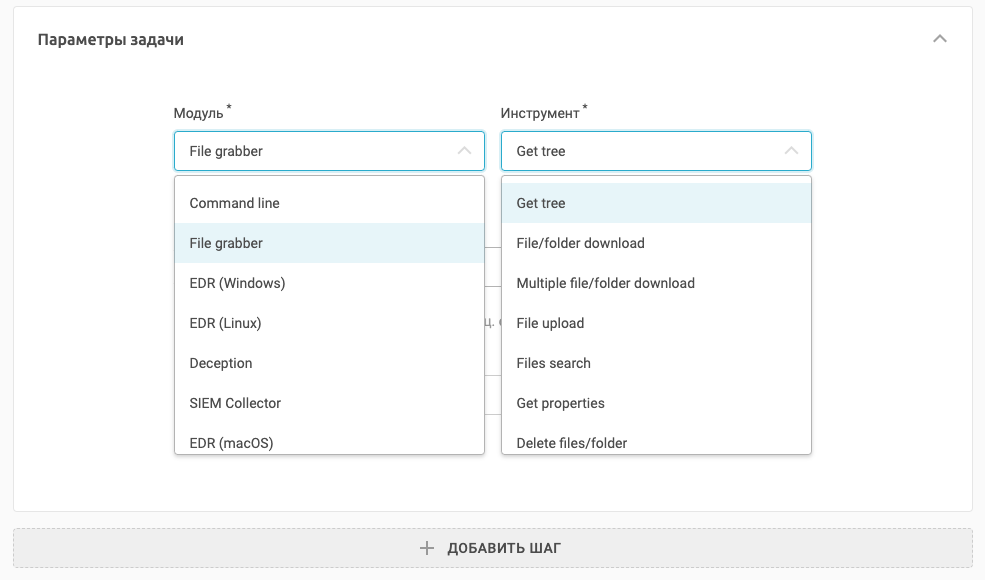Click the plus icon on ДОБАВИТЬ ШАГ

(427, 548)
